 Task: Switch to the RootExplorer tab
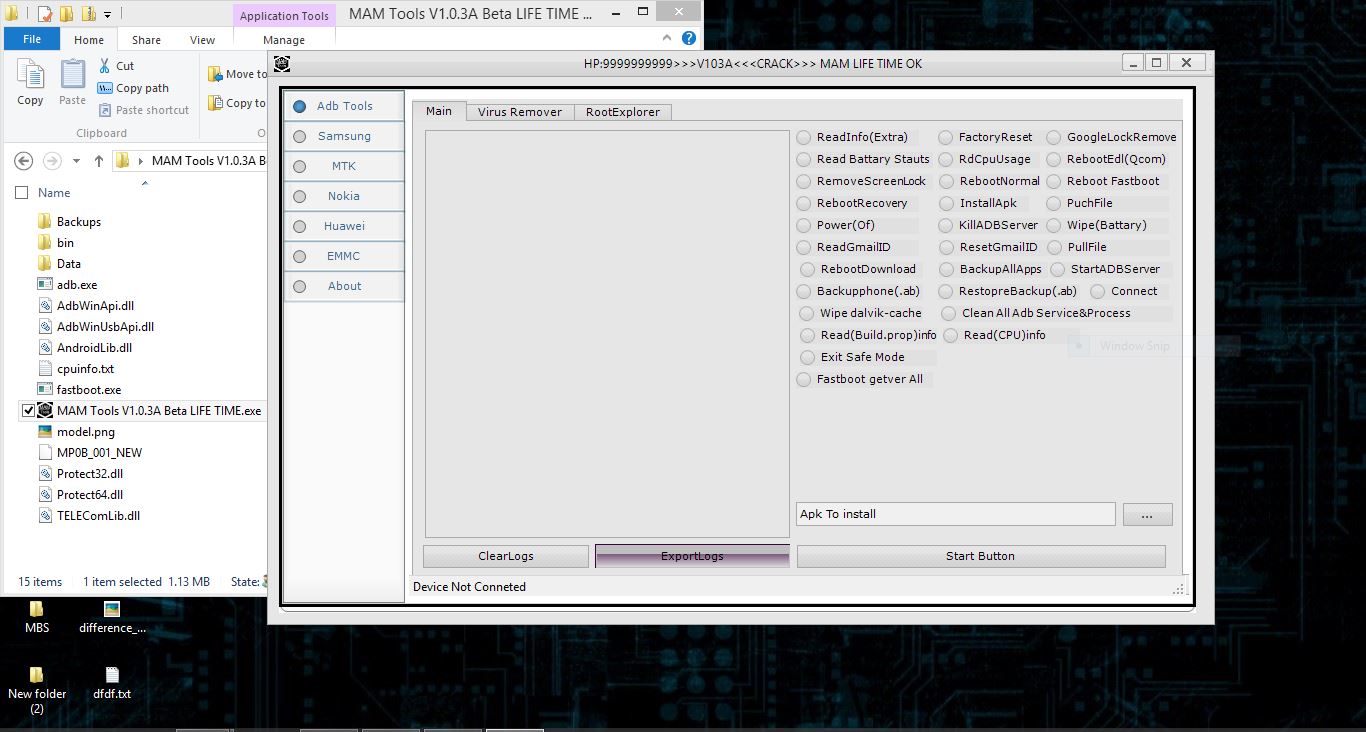point(622,112)
